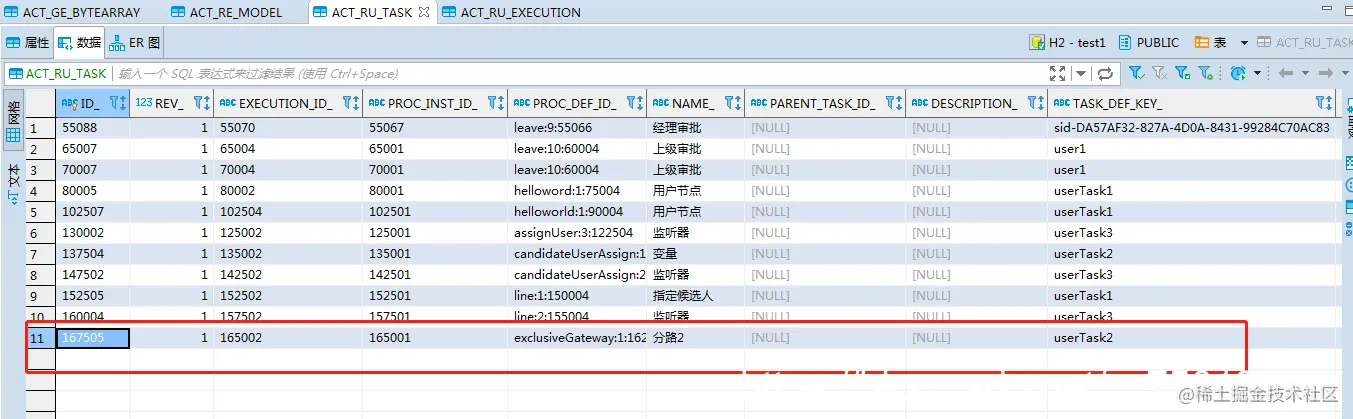
Task: Maximize the filter panel with expand icon
Action: click(x=1058, y=73)
